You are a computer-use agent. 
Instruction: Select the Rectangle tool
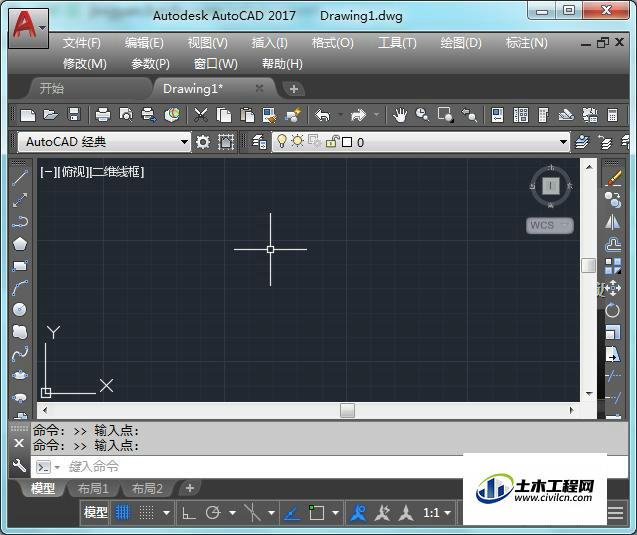click(x=20, y=266)
